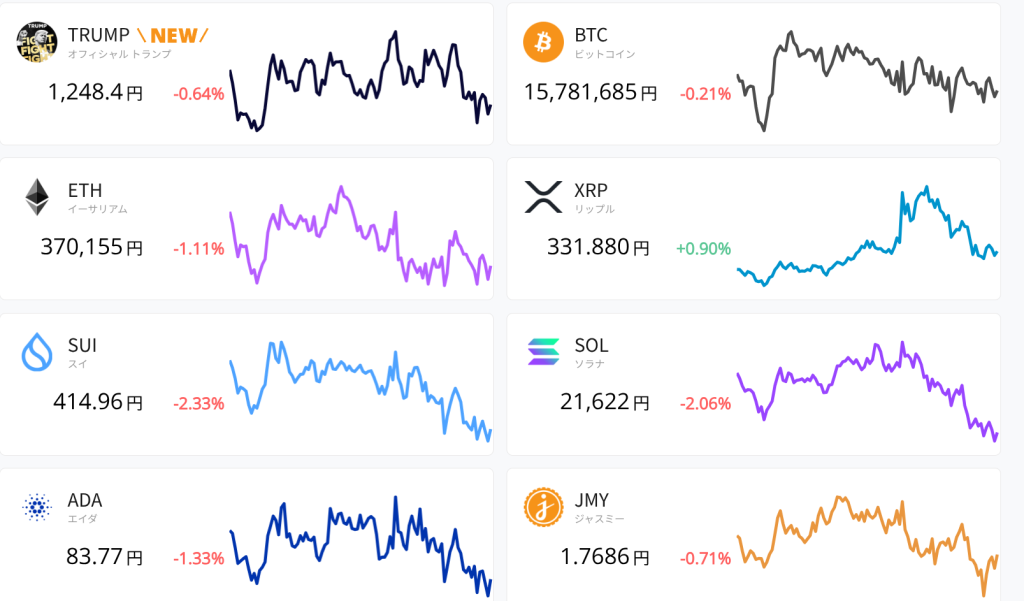Click the XRP logo icon

click(544, 197)
